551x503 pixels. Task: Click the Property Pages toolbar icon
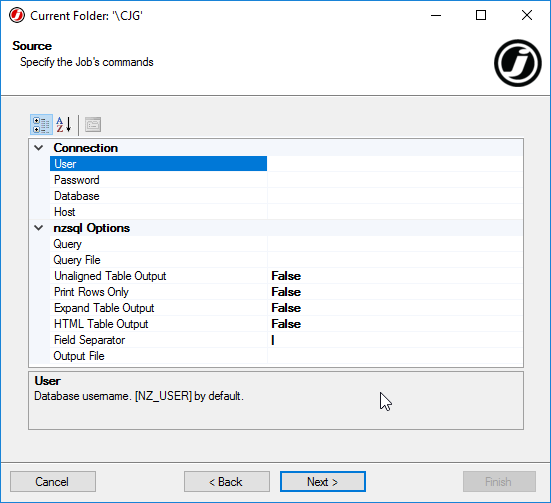(x=93, y=125)
